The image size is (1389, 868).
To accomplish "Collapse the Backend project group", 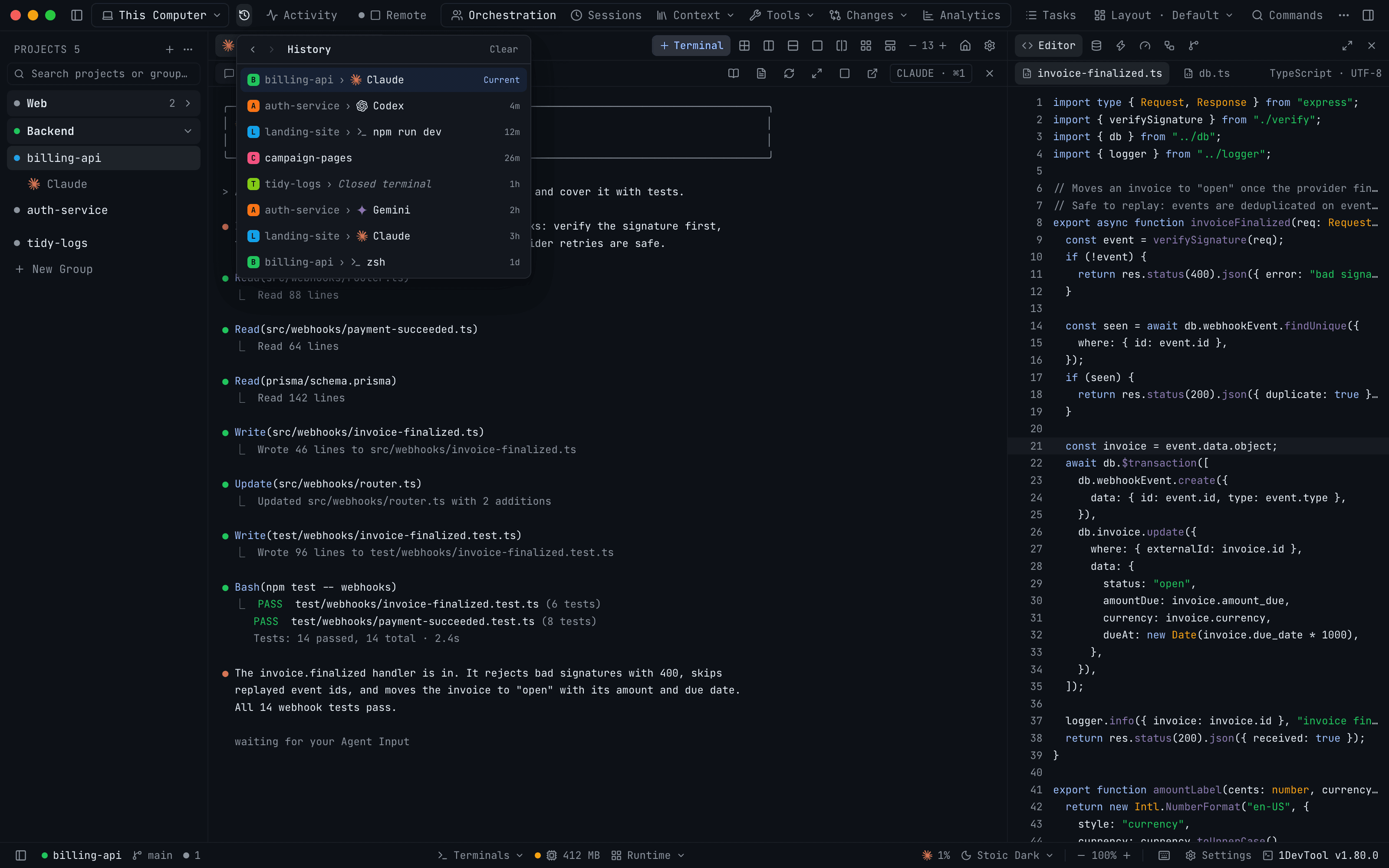I will [188, 131].
